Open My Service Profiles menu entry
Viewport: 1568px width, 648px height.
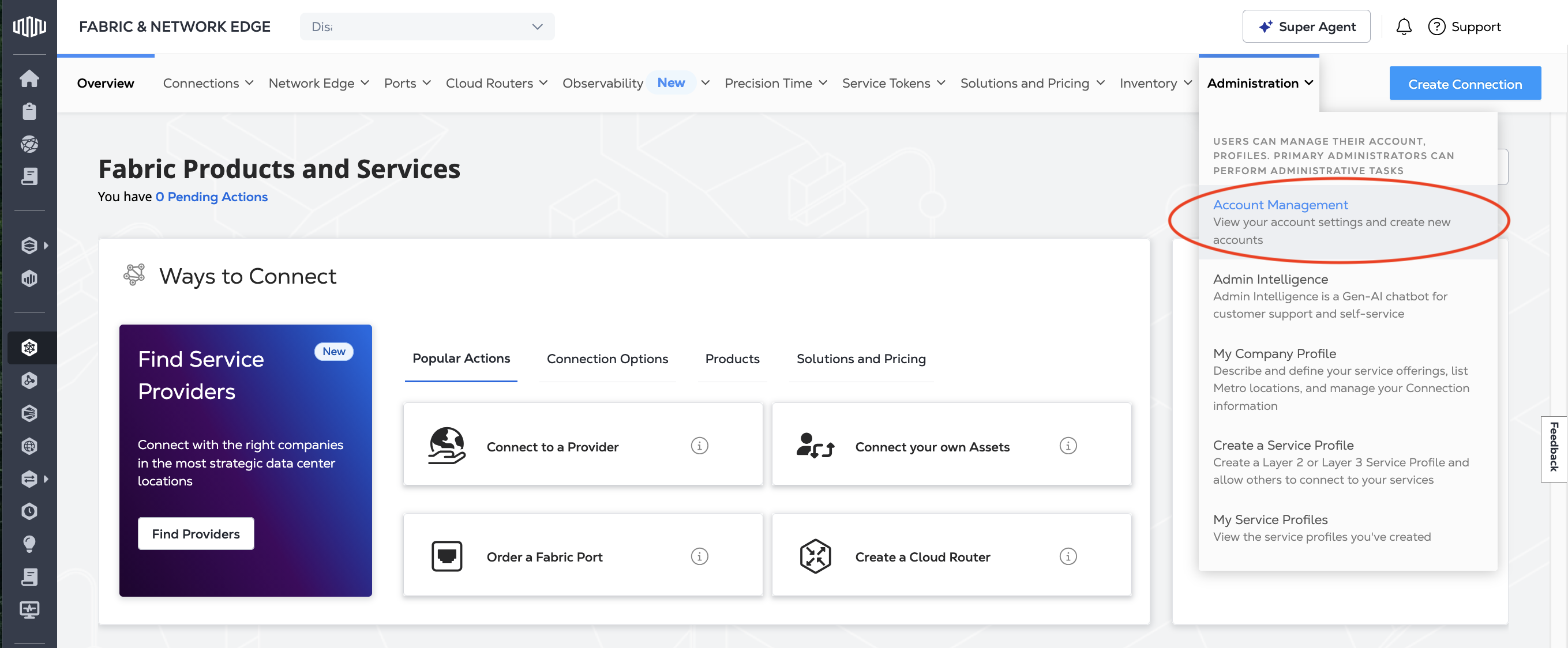[x=1270, y=519]
